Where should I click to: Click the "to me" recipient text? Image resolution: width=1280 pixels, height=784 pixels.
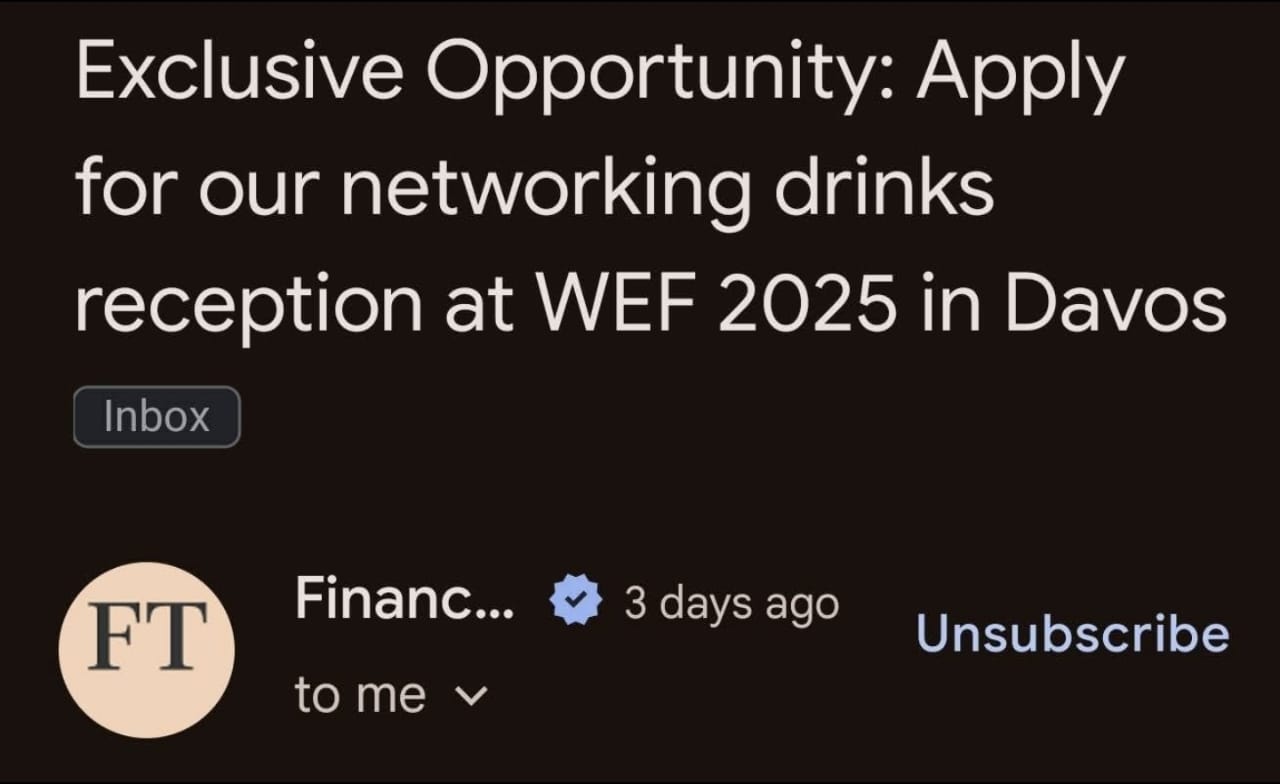[x=360, y=695]
